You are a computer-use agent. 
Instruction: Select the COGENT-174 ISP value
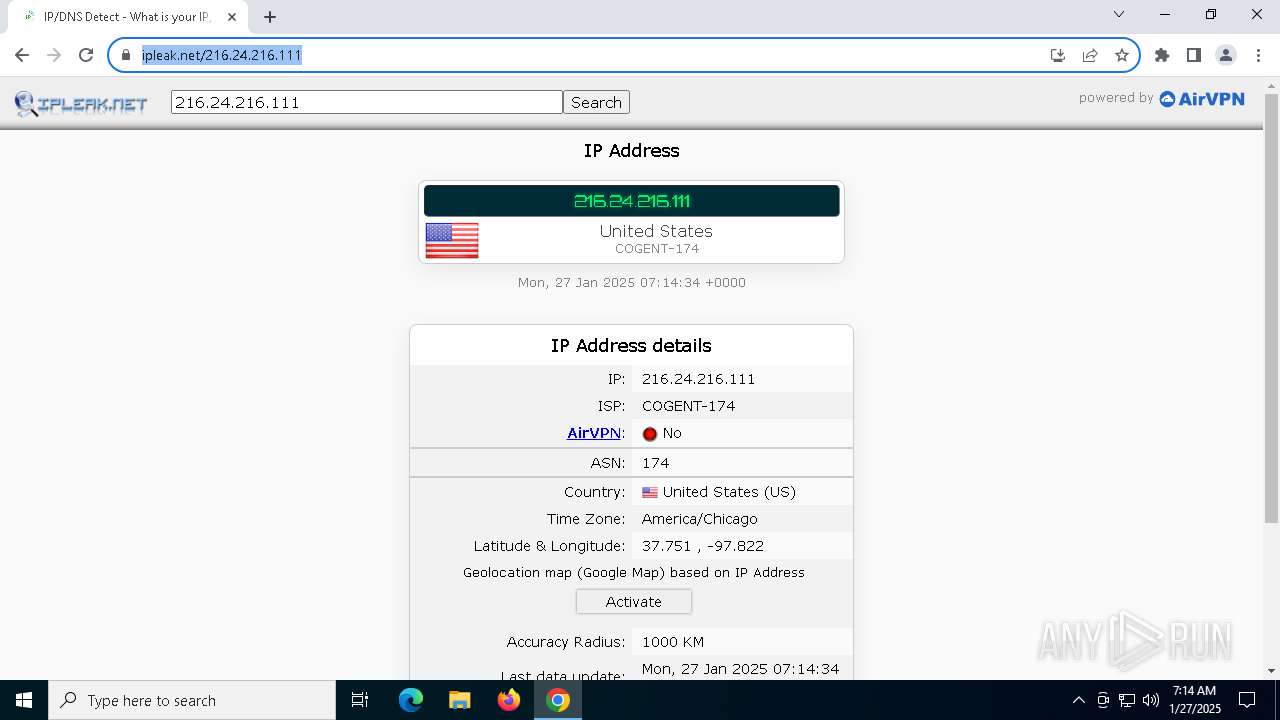(689, 406)
